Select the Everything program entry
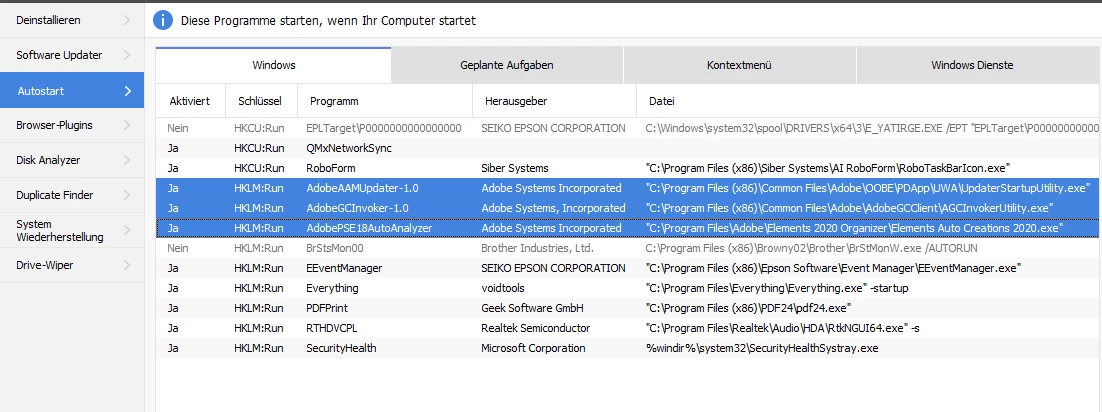Image resolution: width=1102 pixels, height=412 pixels. [332, 288]
